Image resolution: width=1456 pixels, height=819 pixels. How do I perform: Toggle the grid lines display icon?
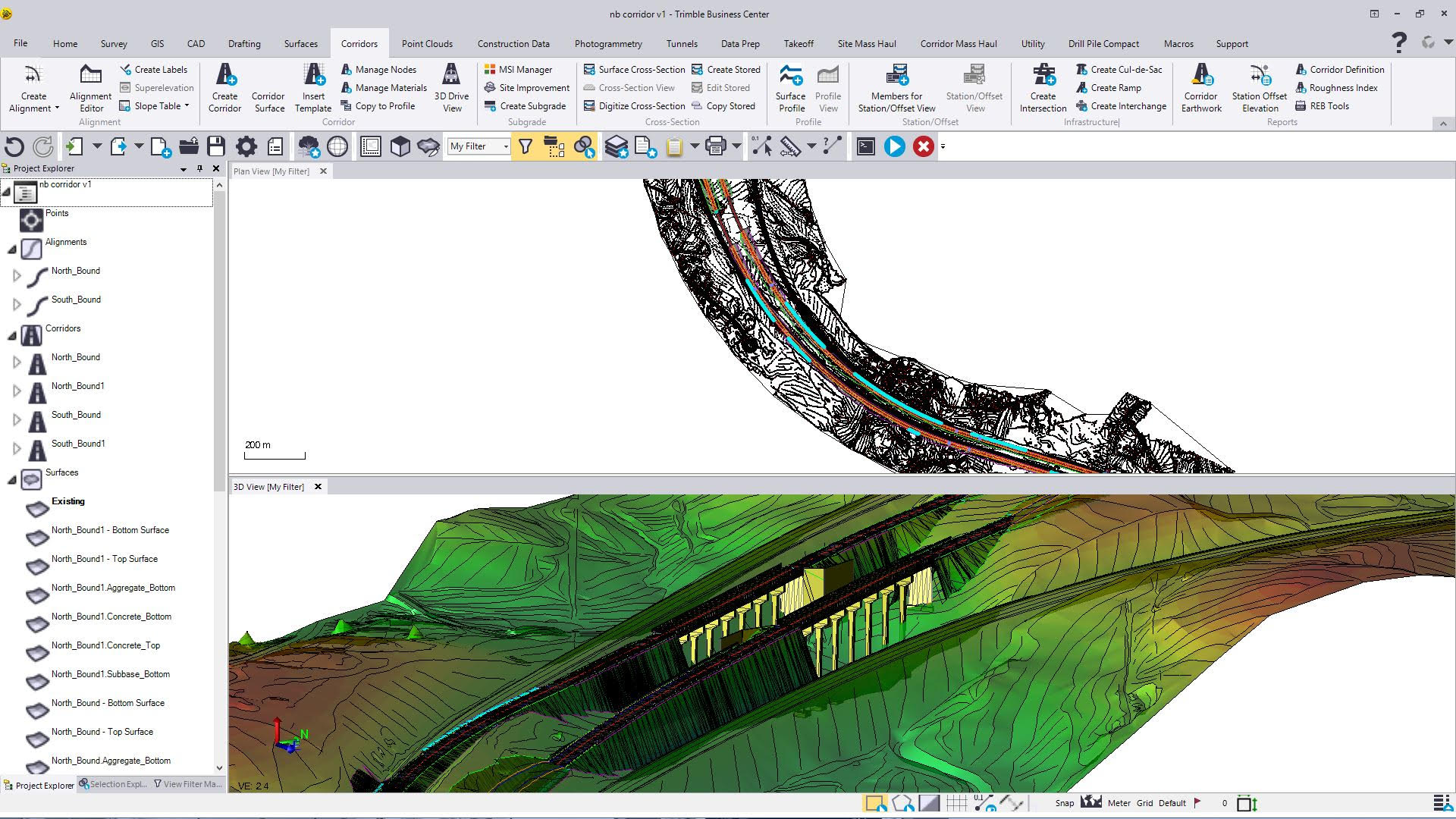[956, 803]
